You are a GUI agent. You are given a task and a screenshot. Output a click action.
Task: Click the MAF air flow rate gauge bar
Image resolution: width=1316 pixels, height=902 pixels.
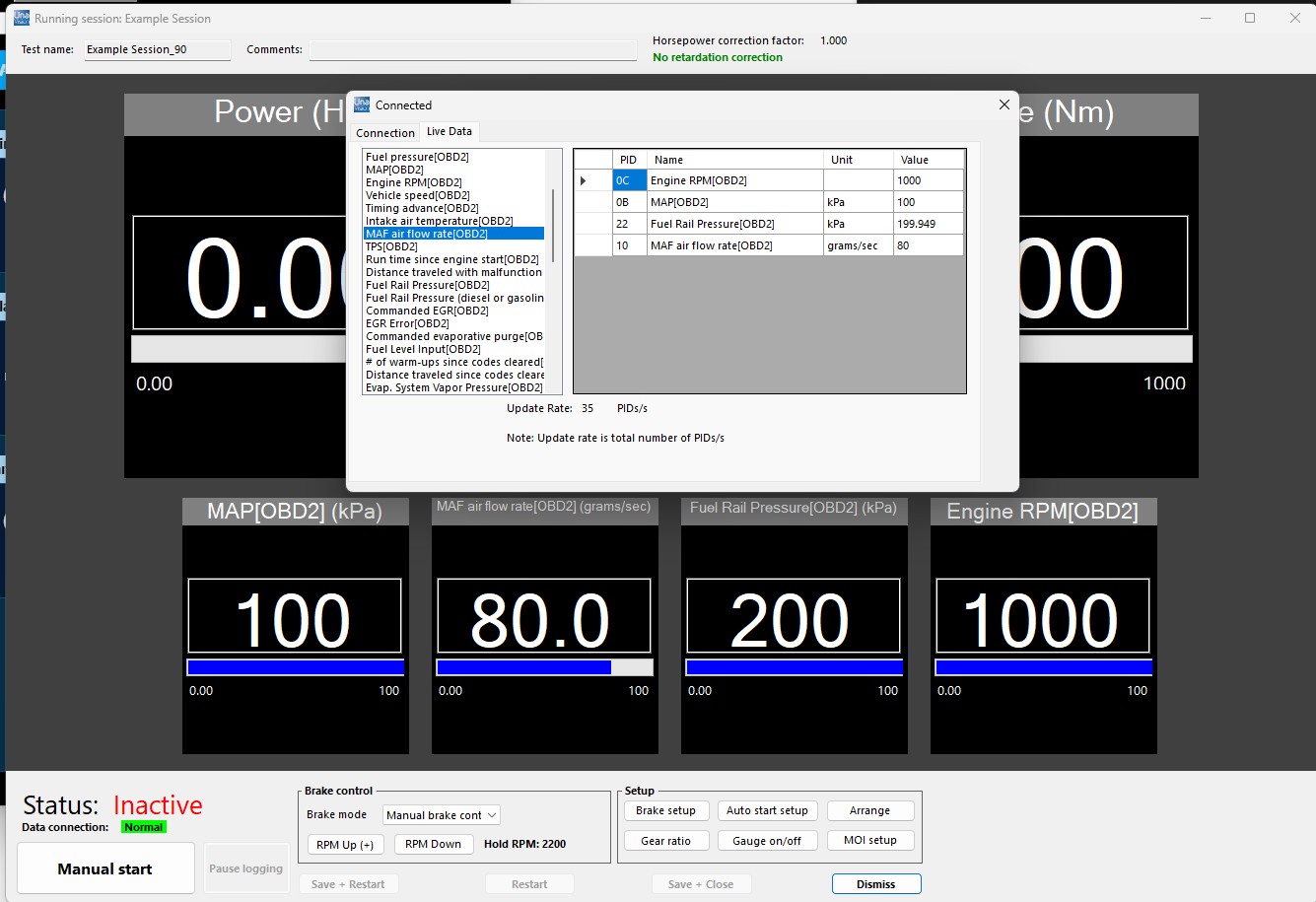(x=544, y=667)
